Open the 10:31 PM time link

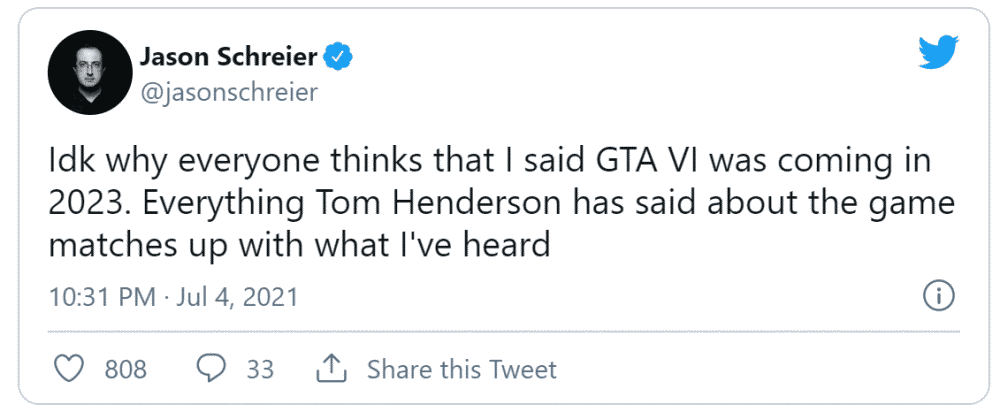[102, 297]
